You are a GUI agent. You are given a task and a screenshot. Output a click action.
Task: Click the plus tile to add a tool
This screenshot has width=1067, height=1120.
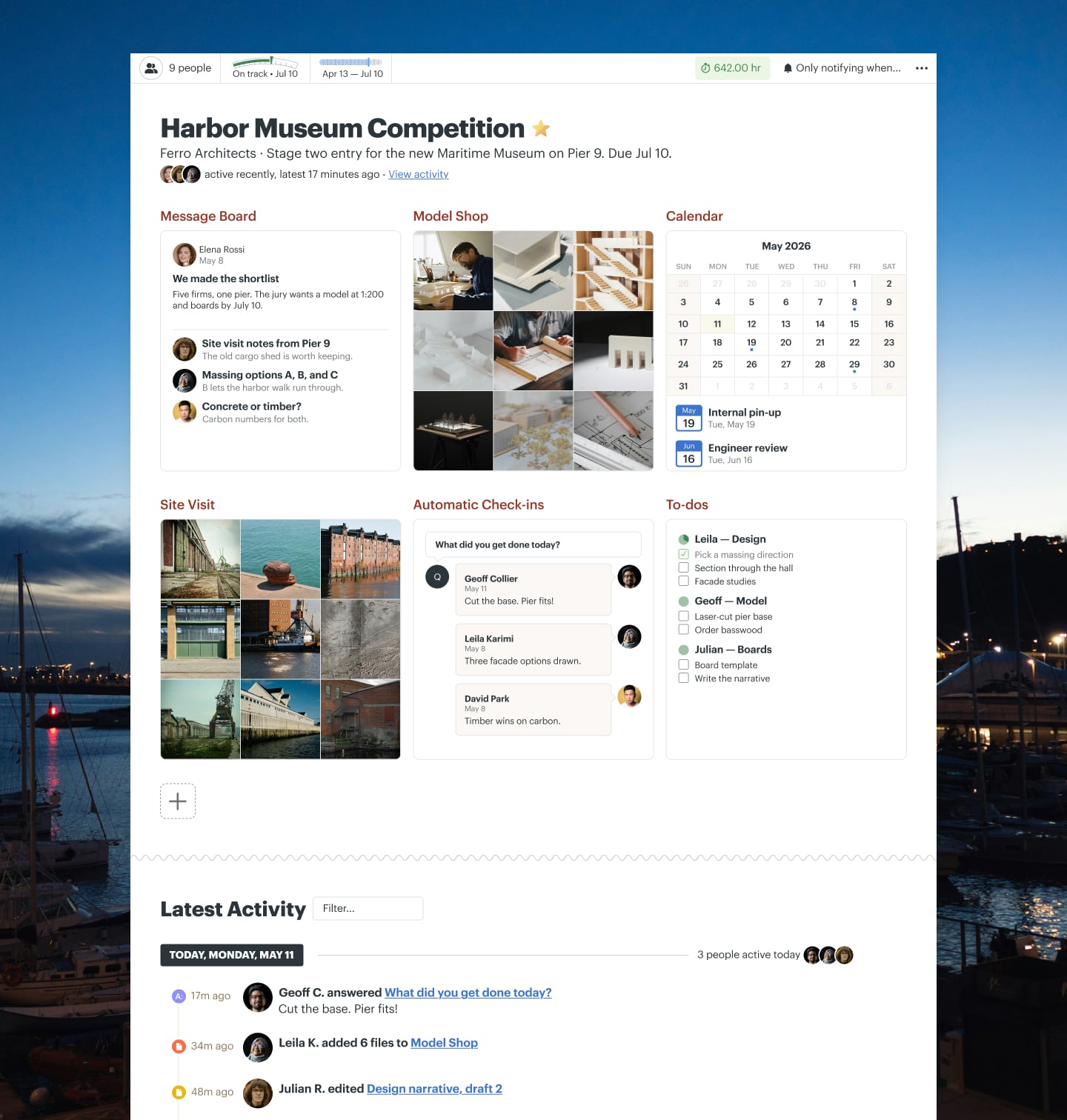[x=178, y=801]
